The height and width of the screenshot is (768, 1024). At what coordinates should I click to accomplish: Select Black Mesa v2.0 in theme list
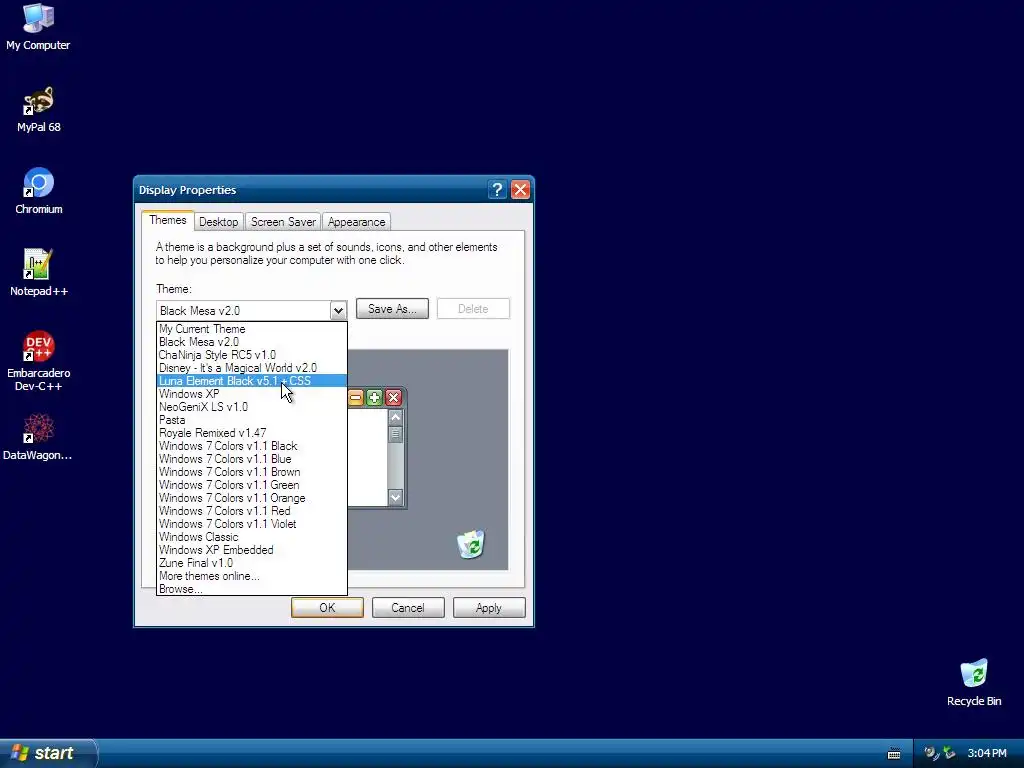pyautogui.click(x=252, y=342)
